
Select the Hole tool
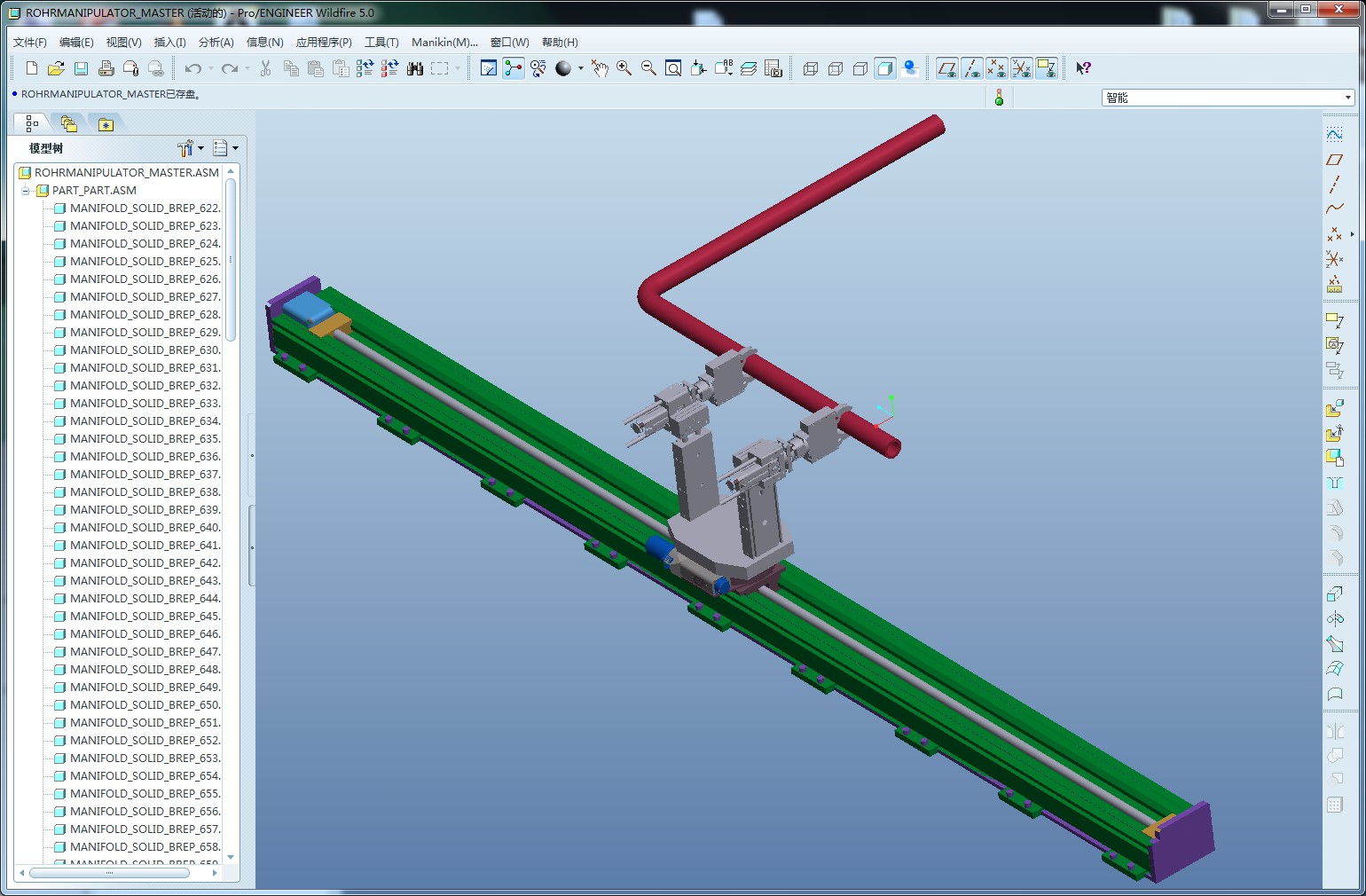(1335, 483)
